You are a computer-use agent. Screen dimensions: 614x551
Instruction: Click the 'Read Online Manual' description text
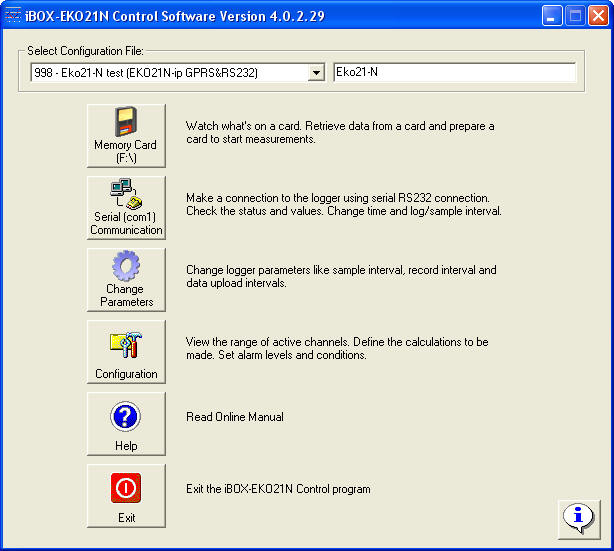pyautogui.click(x=235, y=417)
